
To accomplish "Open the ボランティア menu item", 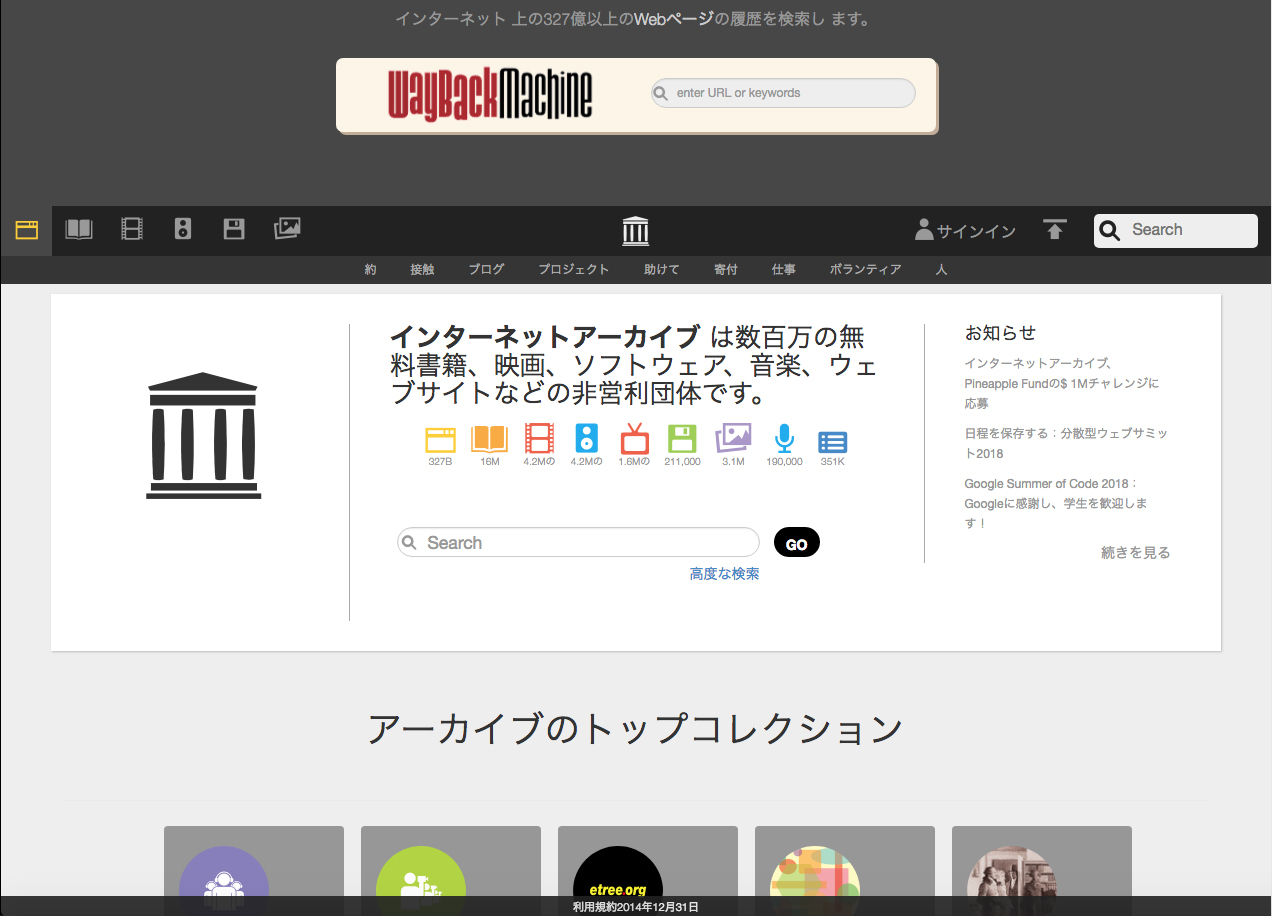I will [x=865, y=270].
